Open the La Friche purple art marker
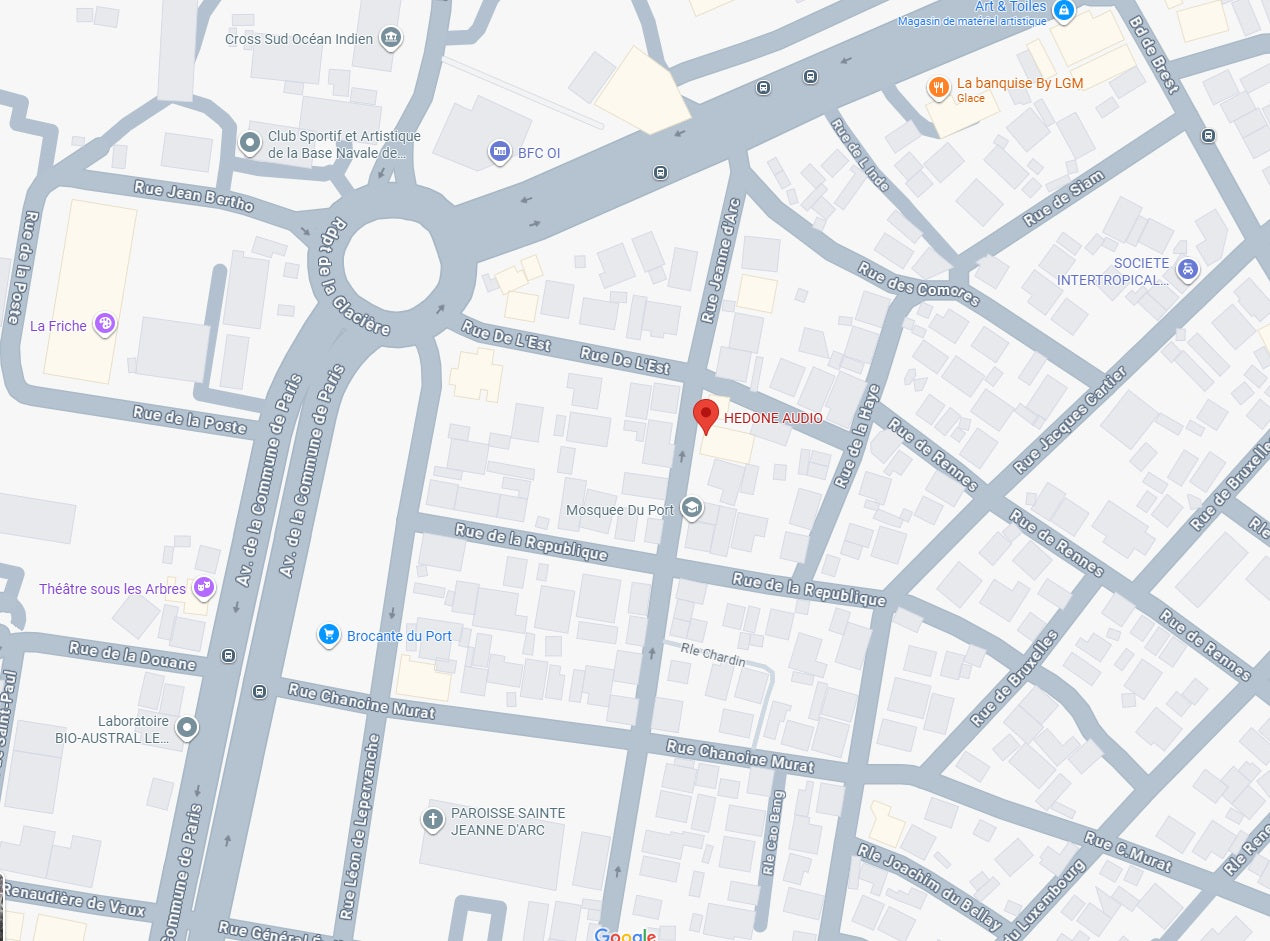 click(x=104, y=324)
